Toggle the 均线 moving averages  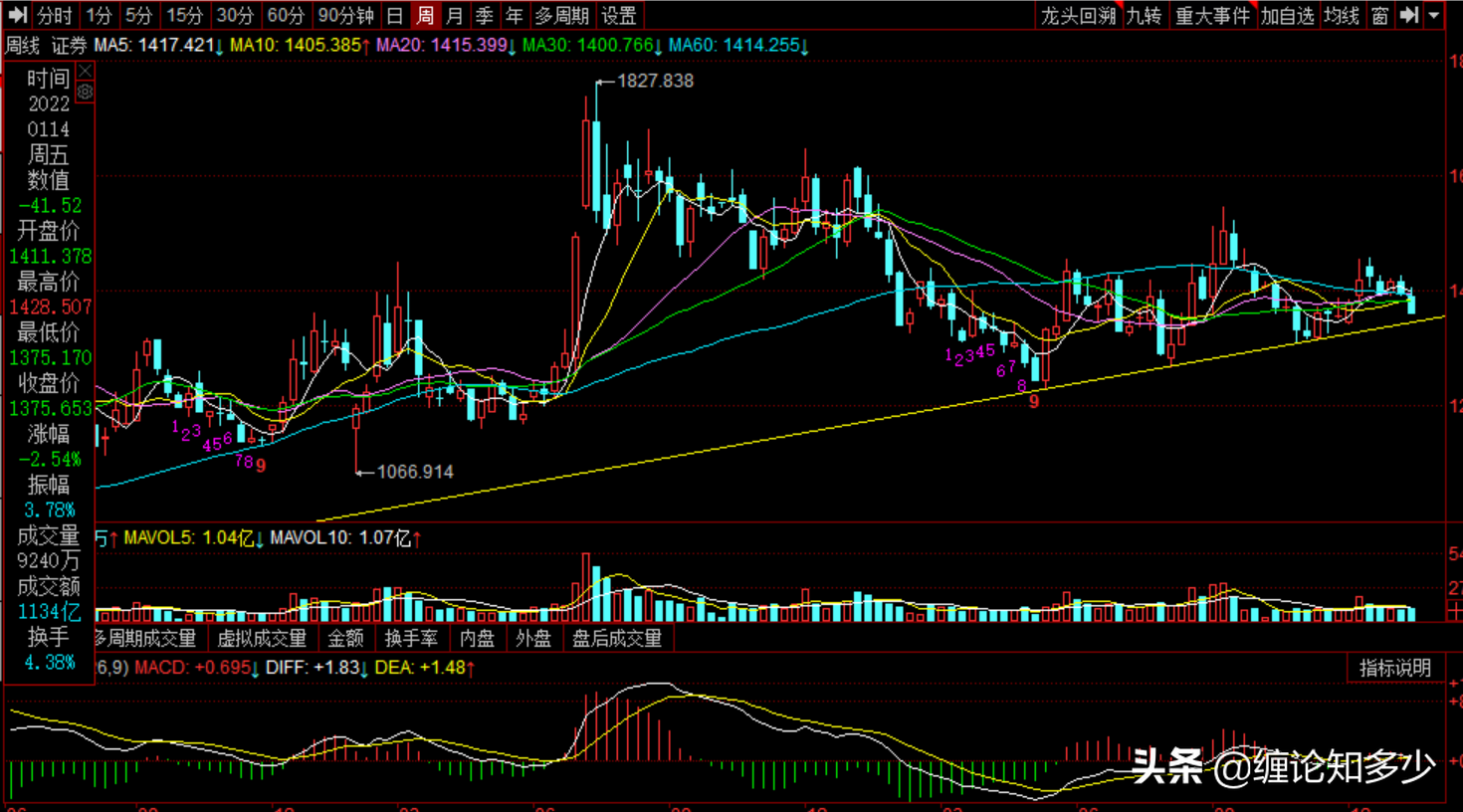tap(1342, 15)
